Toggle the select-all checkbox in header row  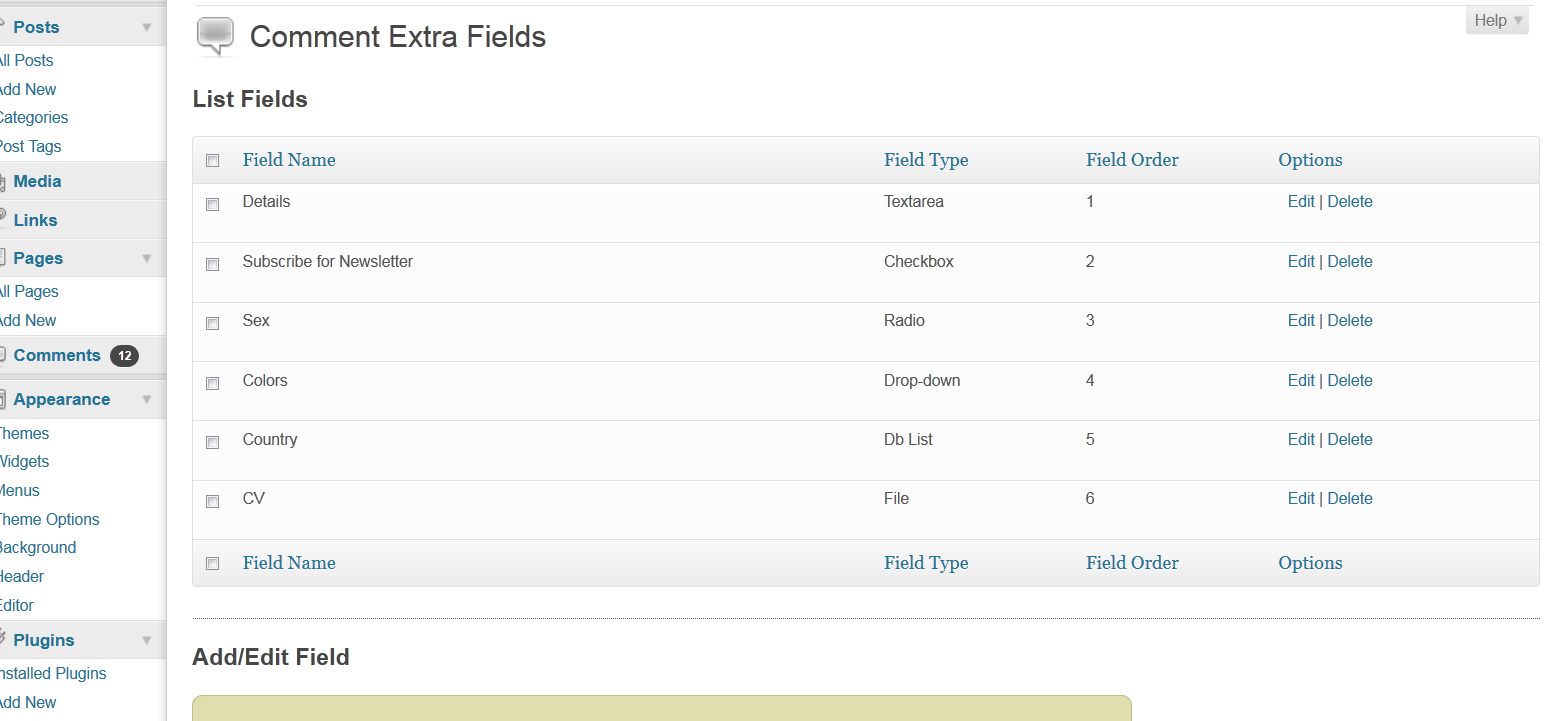tap(212, 160)
